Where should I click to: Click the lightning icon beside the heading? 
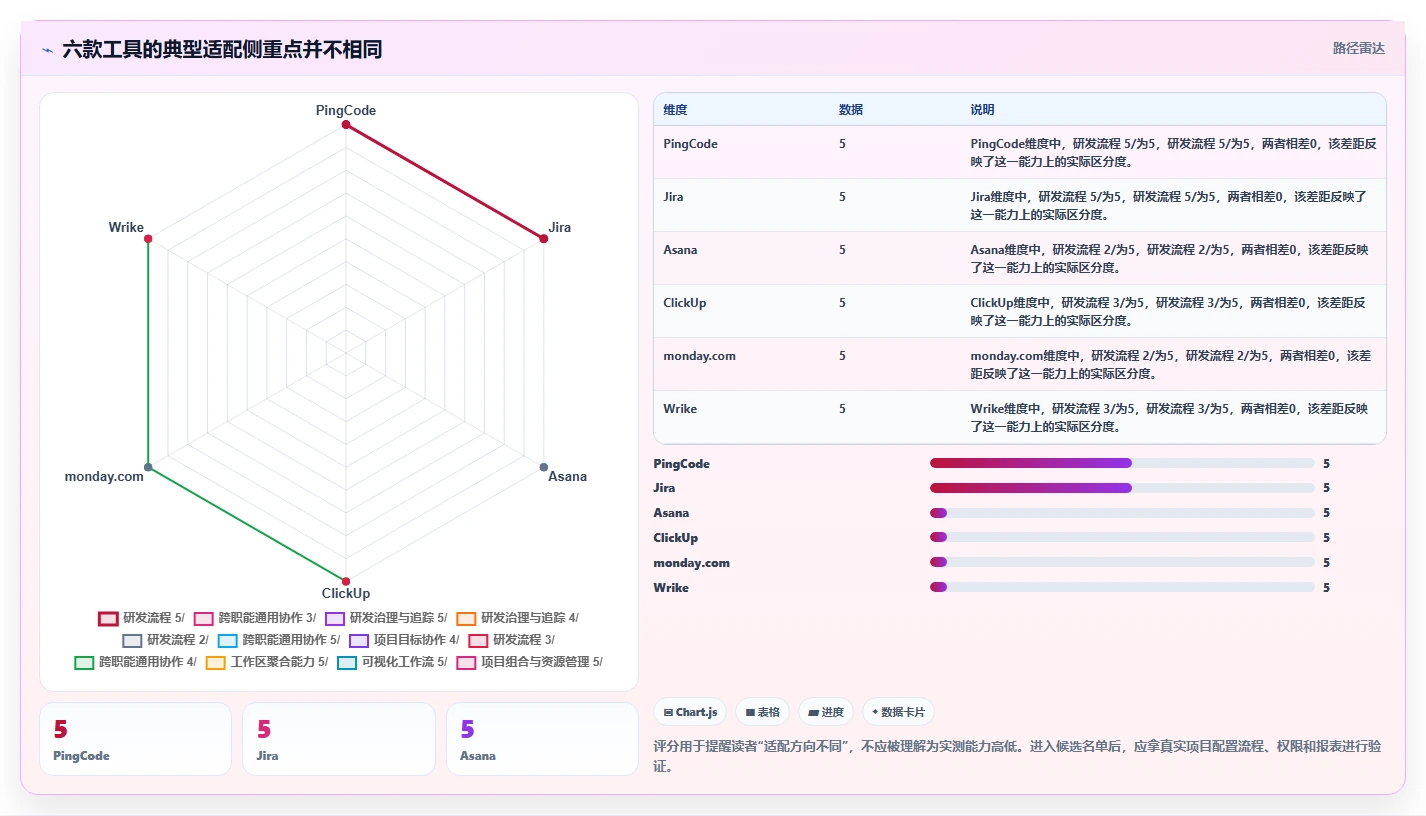point(47,50)
